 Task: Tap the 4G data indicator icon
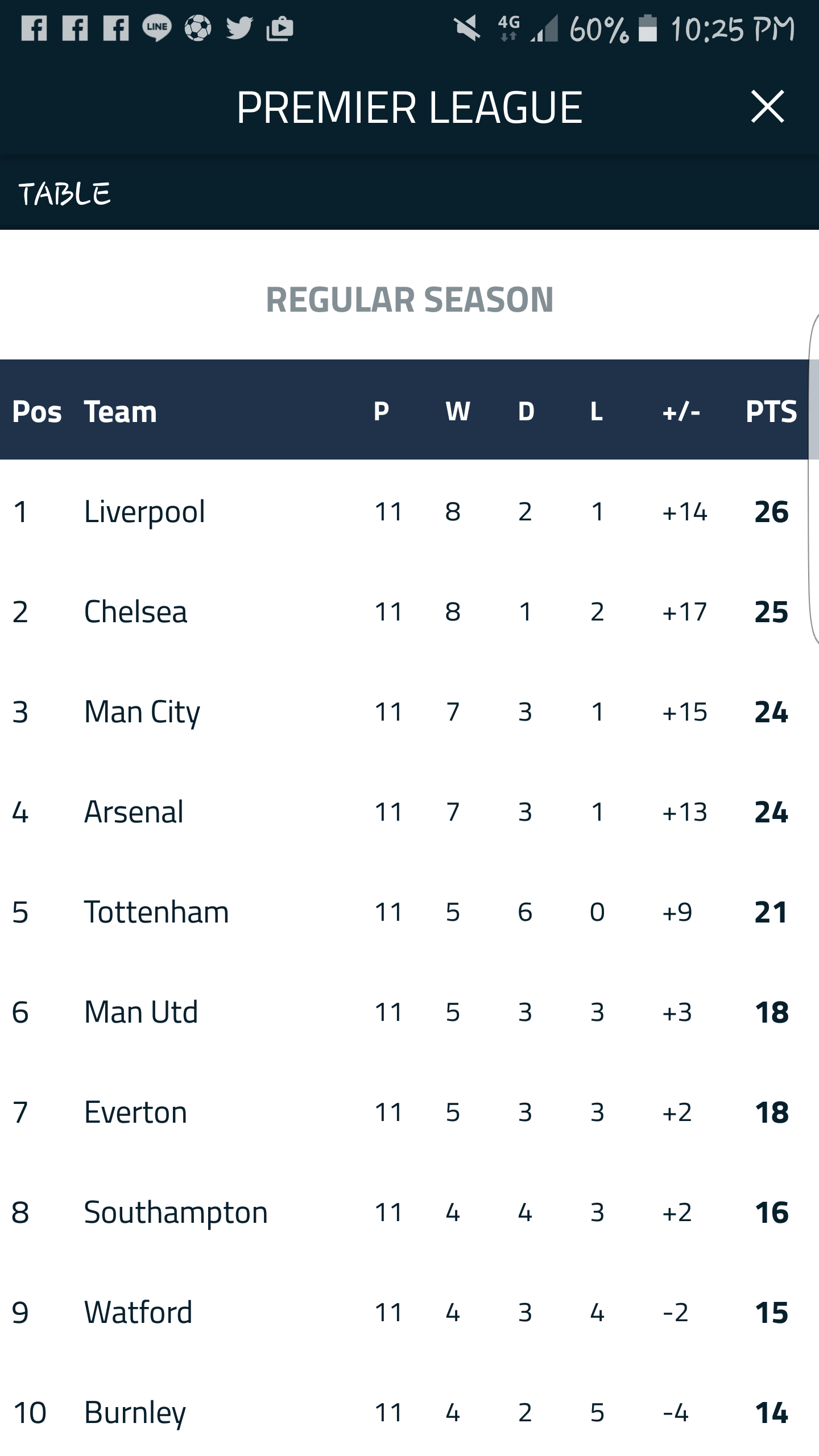pyautogui.click(x=508, y=27)
